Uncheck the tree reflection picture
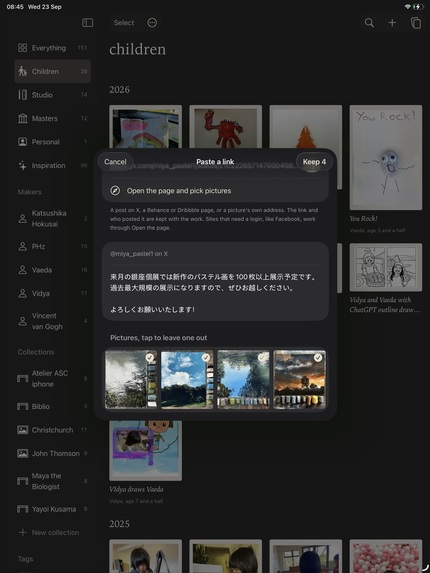This screenshot has height=573, width=430. pos(243,379)
